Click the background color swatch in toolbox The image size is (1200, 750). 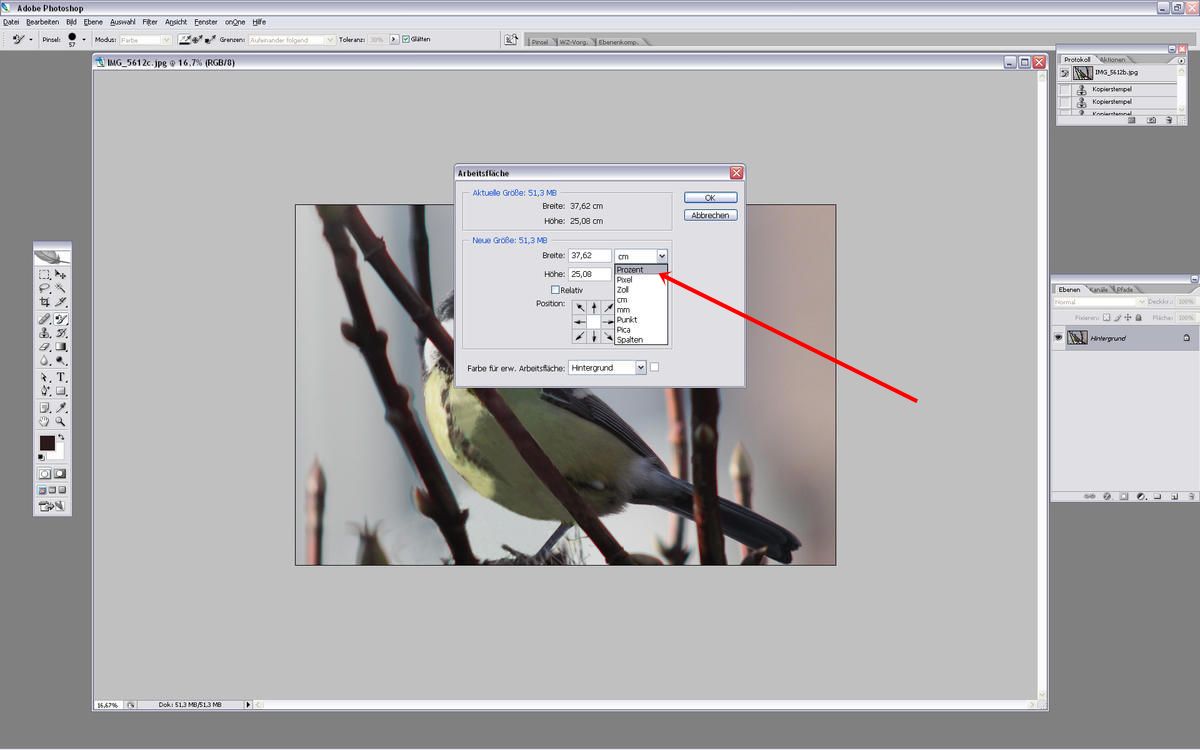point(58,452)
